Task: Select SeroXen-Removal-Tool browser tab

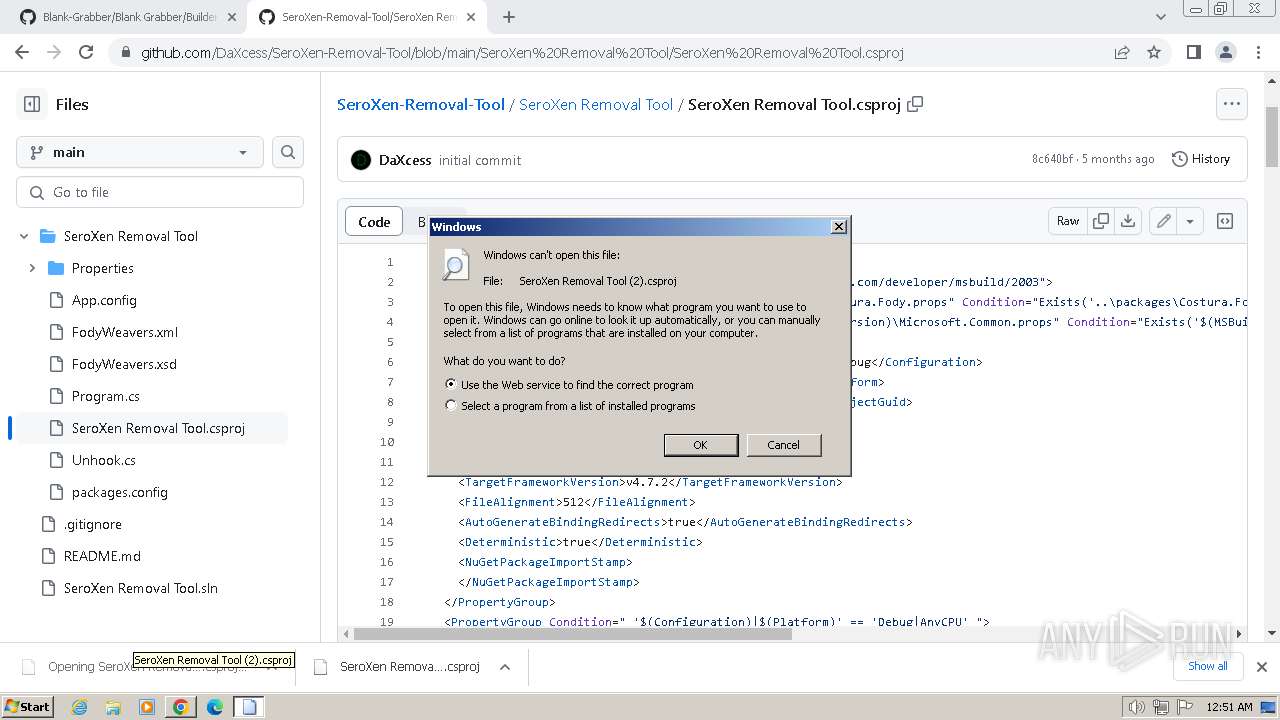Action: pos(367,17)
